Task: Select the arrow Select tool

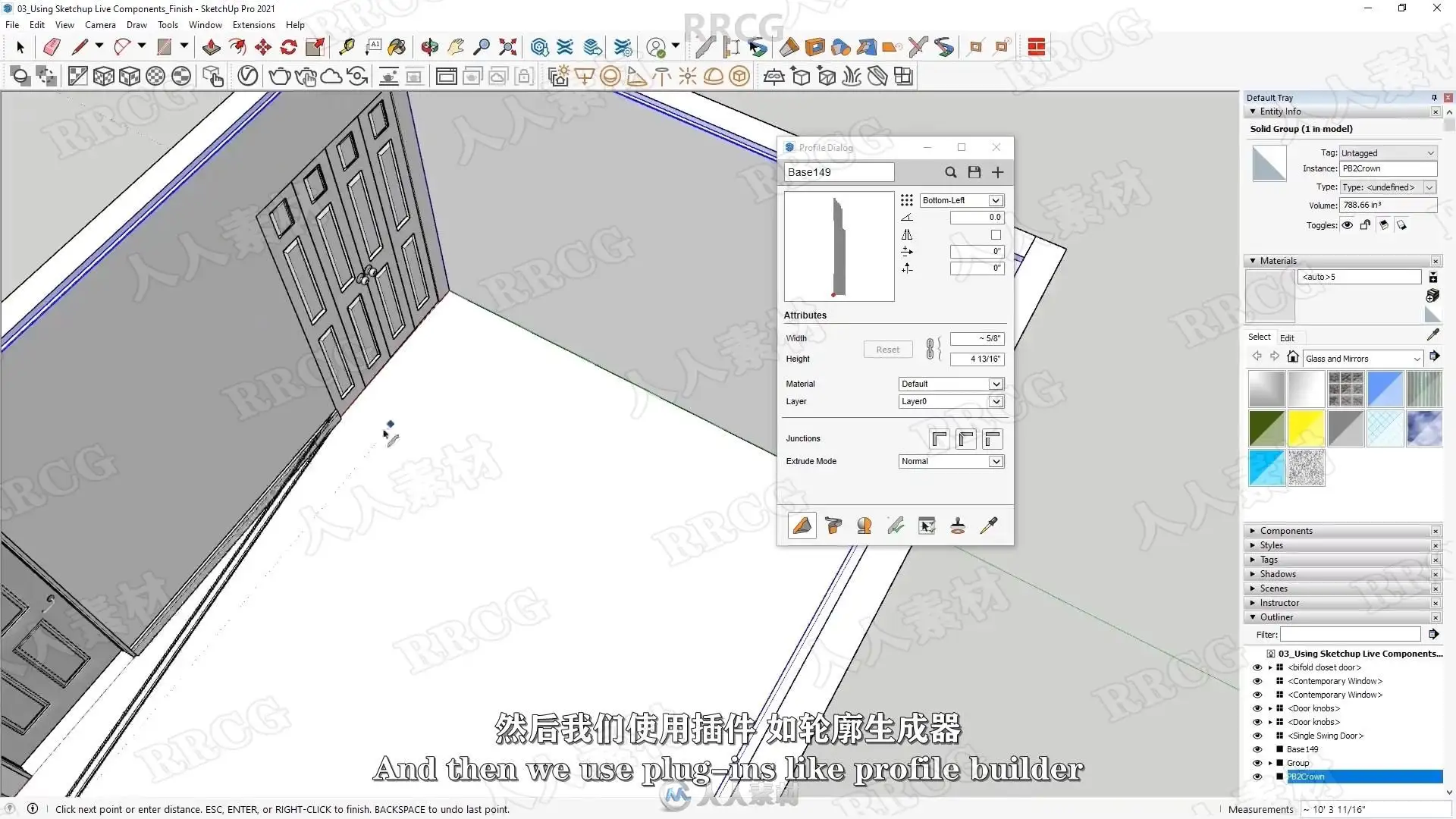Action: [20, 47]
